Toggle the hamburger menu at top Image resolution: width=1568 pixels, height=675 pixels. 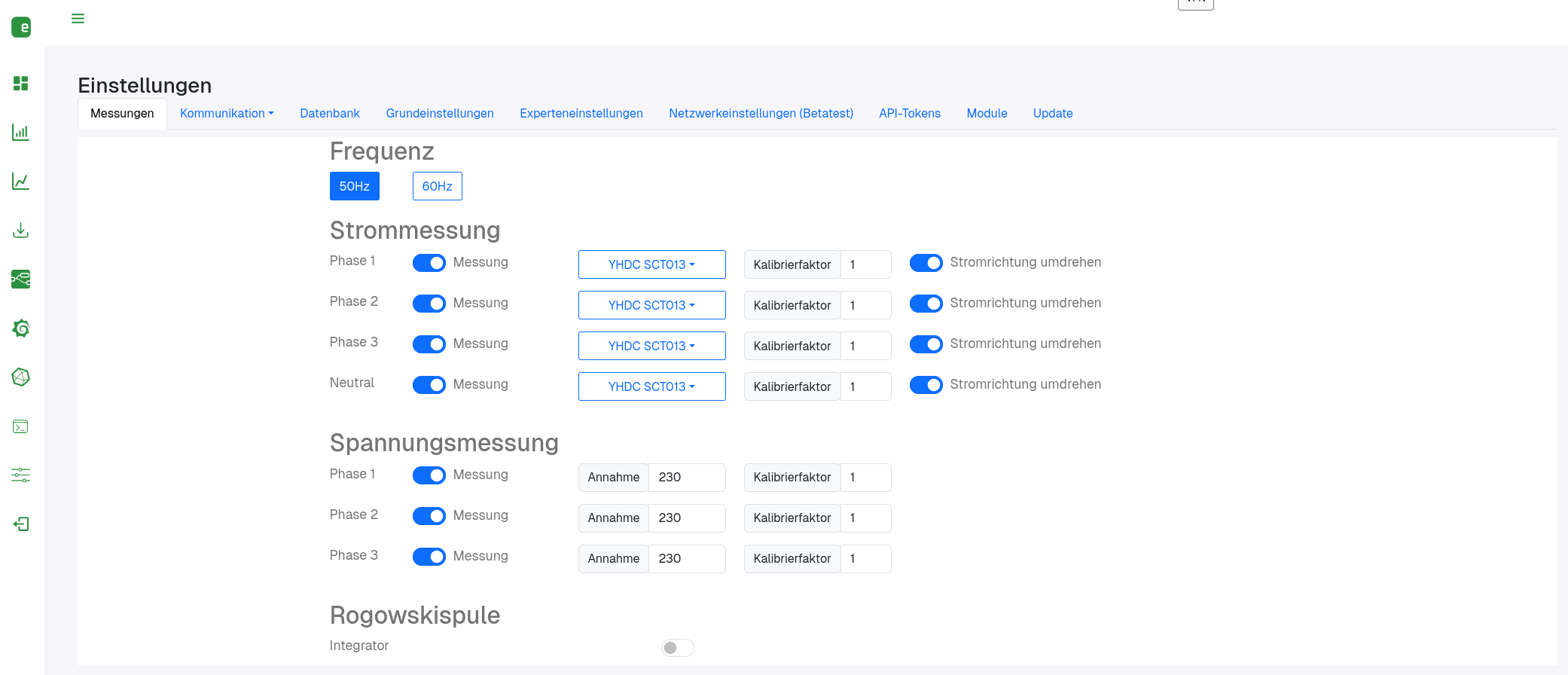click(x=78, y=18)
